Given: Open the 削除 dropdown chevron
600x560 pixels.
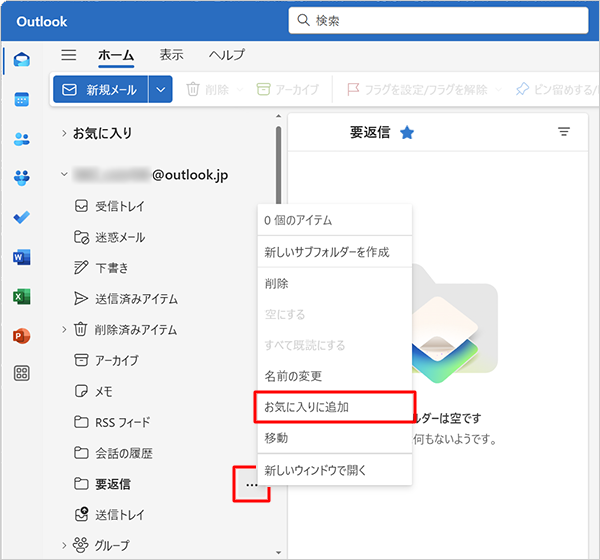Looking at the screenshot, I should point(240,90).
